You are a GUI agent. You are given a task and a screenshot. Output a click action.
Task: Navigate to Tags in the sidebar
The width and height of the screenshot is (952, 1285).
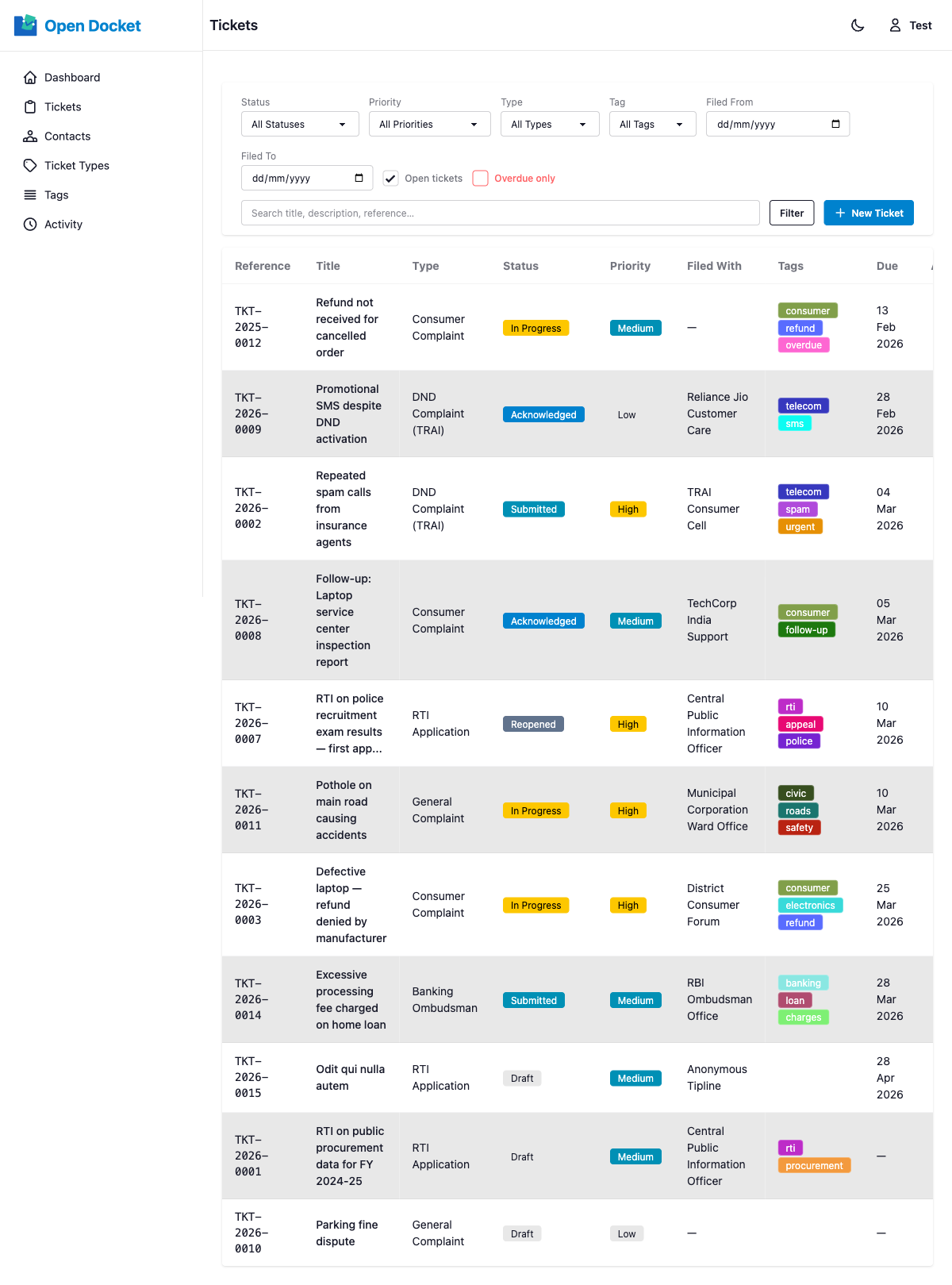tap(56, 195)
